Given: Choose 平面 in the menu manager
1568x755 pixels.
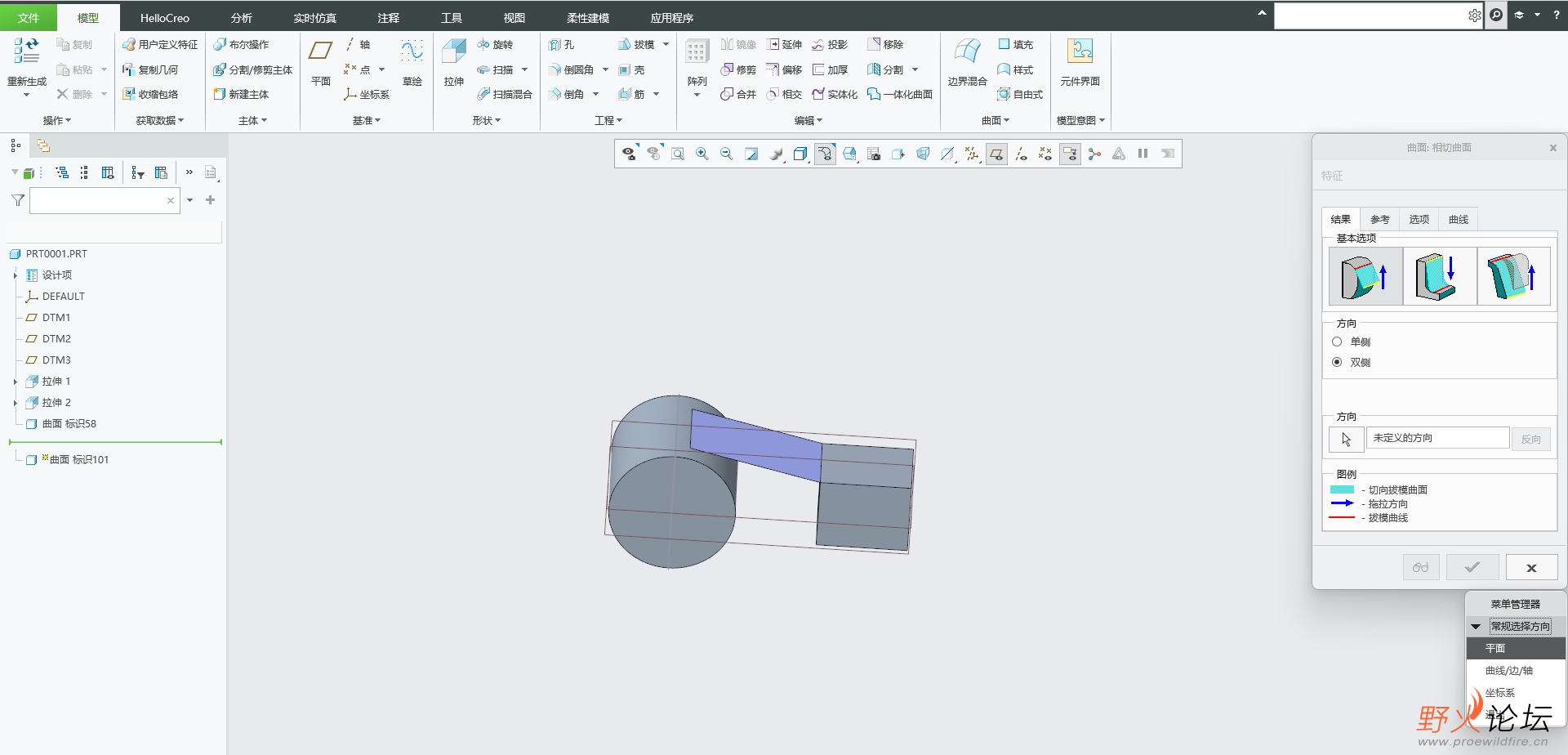Looking at the screenshot, I should click(x=1516, y=648).
